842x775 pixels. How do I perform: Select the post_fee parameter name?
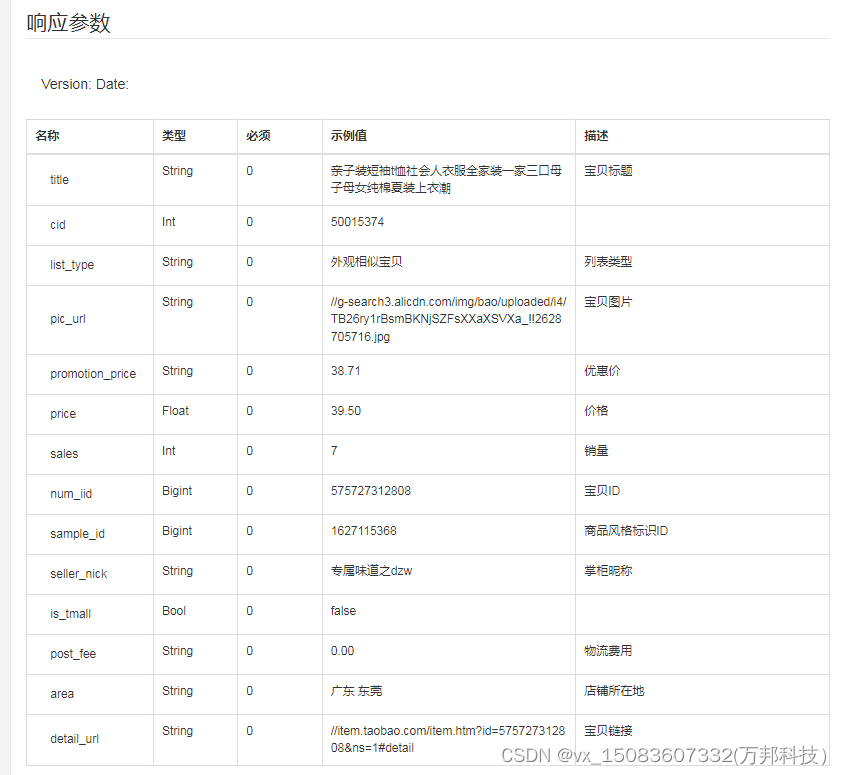pyautogui.click(x=73, y=654)
